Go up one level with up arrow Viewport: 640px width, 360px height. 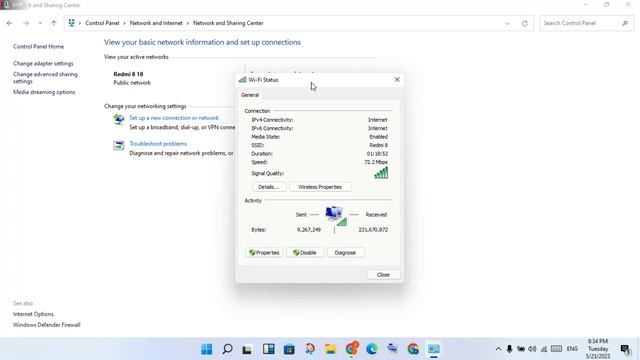(x=53, y=23)
